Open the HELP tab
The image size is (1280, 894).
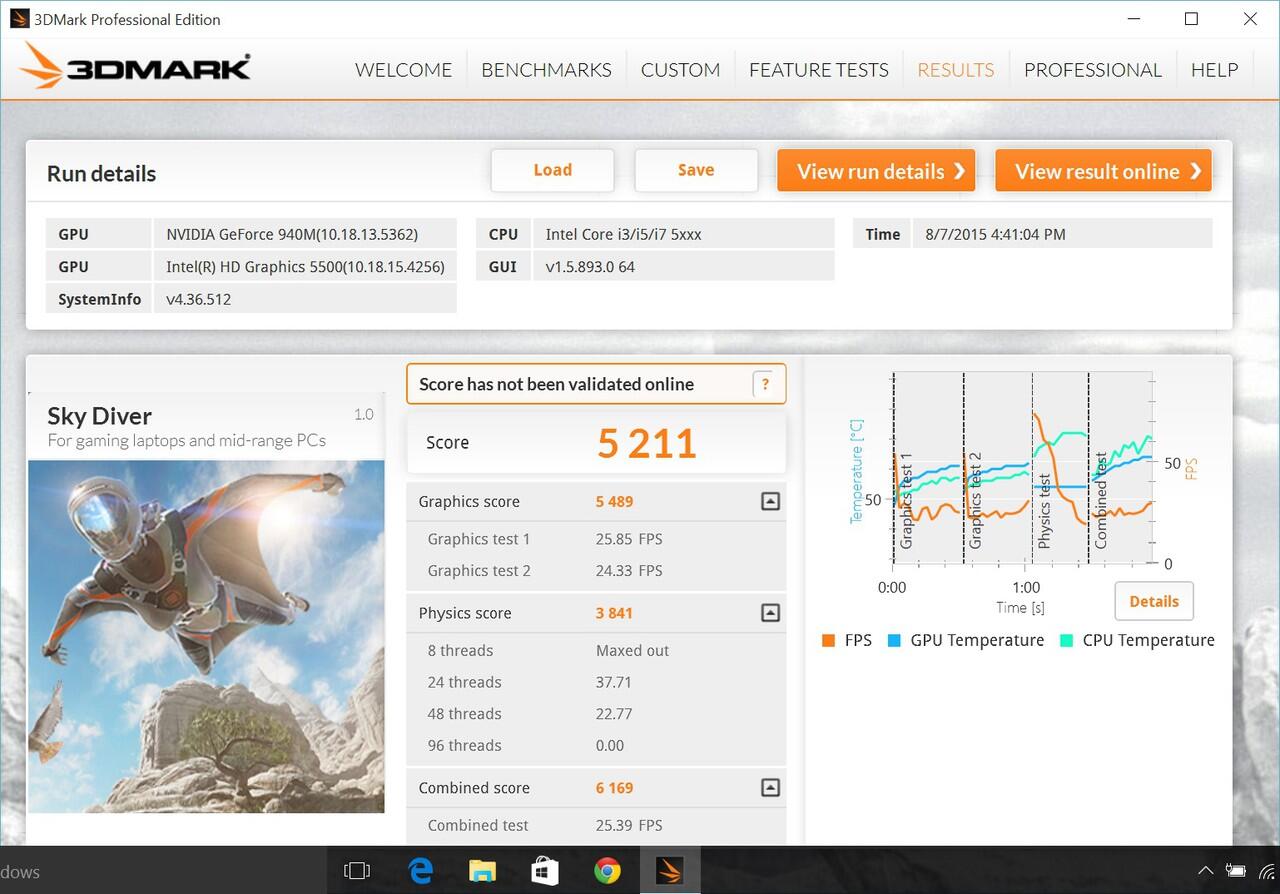click(x=1214, y=70)
